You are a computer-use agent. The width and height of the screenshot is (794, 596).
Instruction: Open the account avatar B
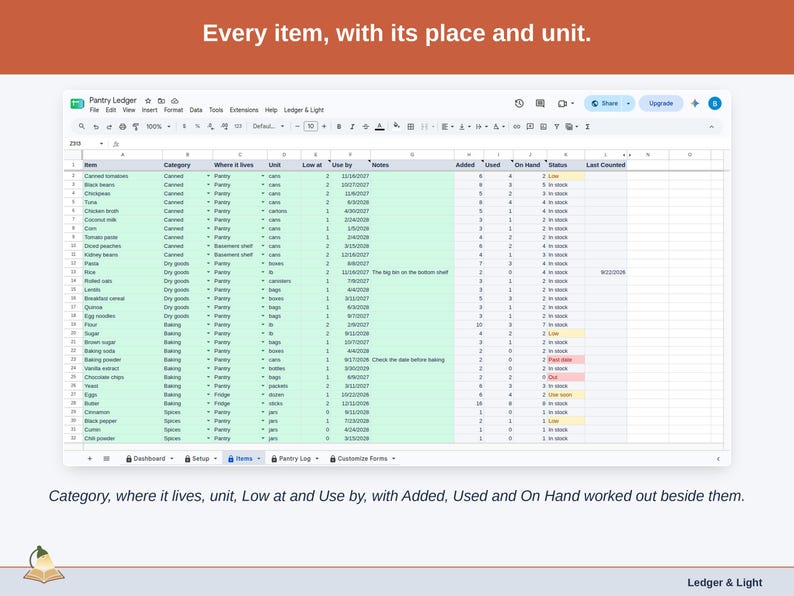pyautogui.click(x=714, y=103)
